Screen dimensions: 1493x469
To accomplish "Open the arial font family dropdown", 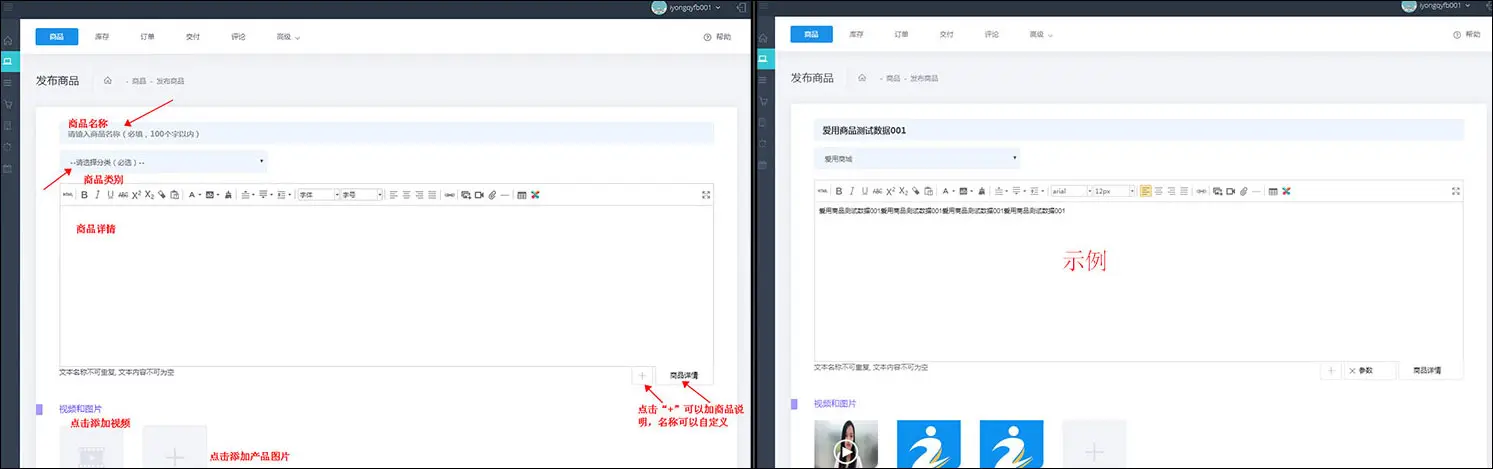I will pyautogui.click(x=1070, y=191).
